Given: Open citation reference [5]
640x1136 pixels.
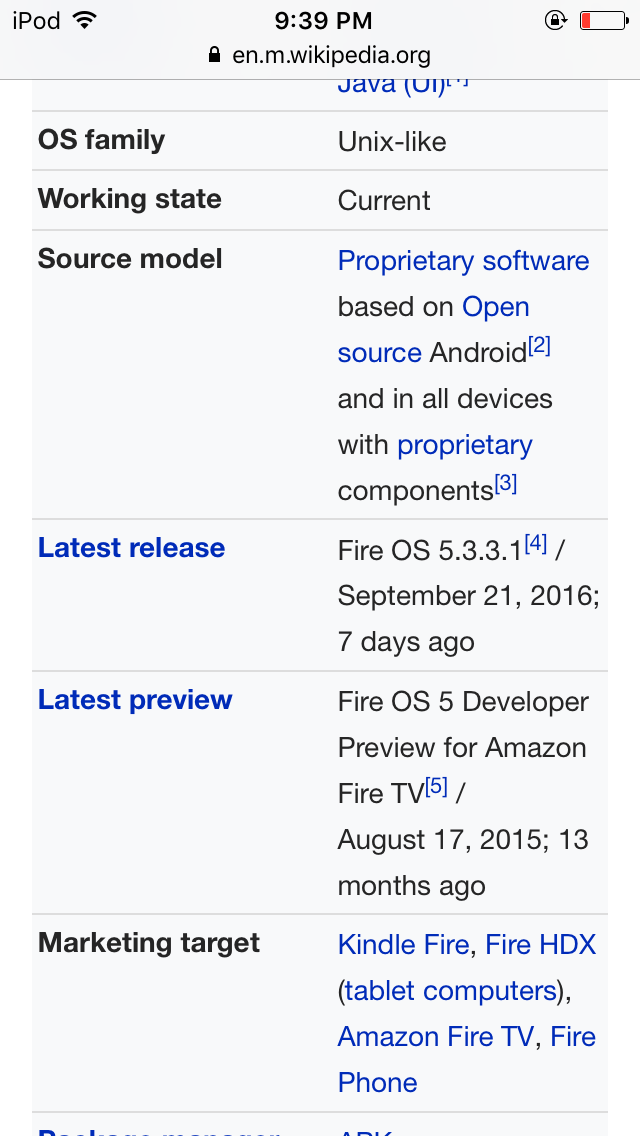Looking at the screenshot, I should (436, 787).
